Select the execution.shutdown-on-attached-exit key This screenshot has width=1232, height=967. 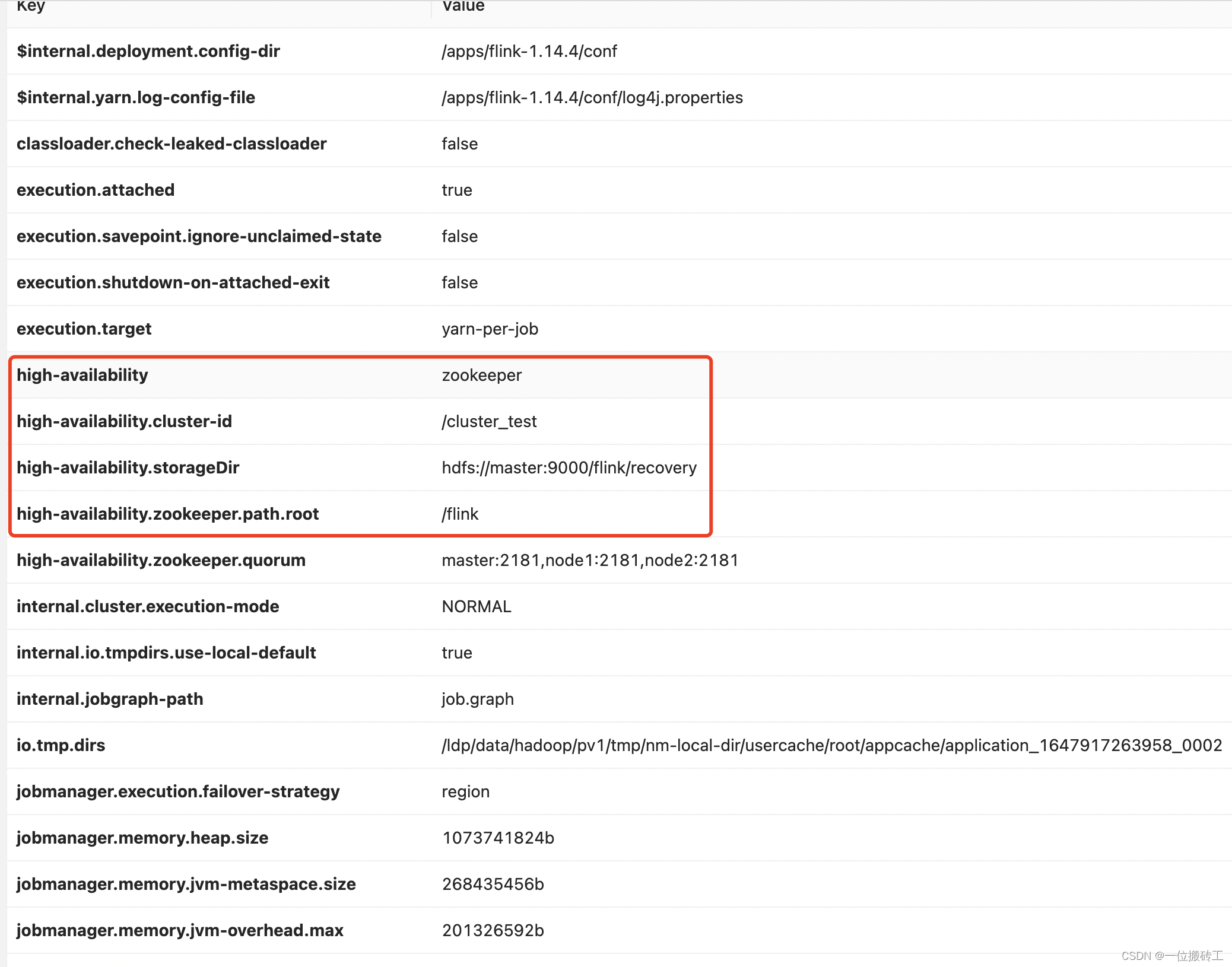[x=173, y=282]
